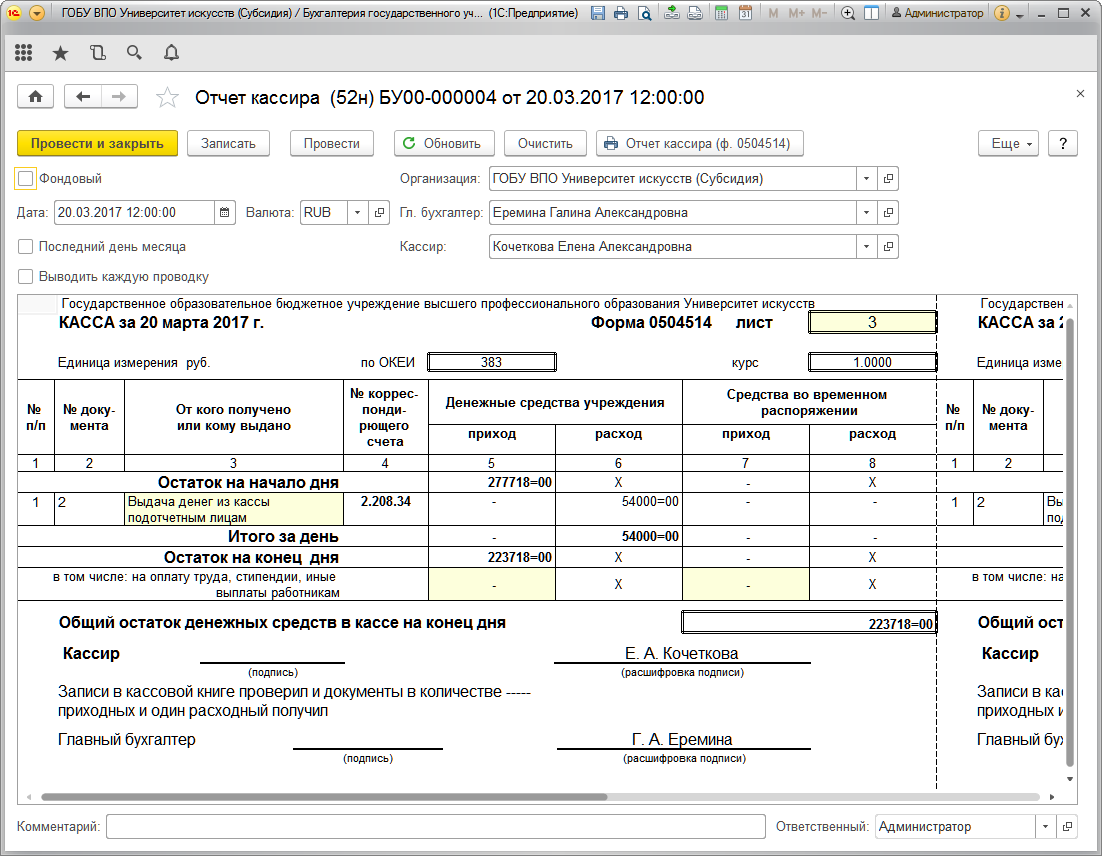Open the date picker calendar icon
Screen dimensions: 1102x856
224,212
